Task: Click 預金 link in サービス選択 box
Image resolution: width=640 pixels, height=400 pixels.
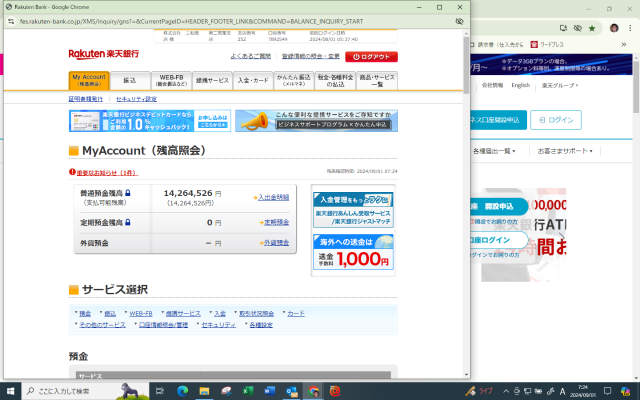Action: (85, 313)
